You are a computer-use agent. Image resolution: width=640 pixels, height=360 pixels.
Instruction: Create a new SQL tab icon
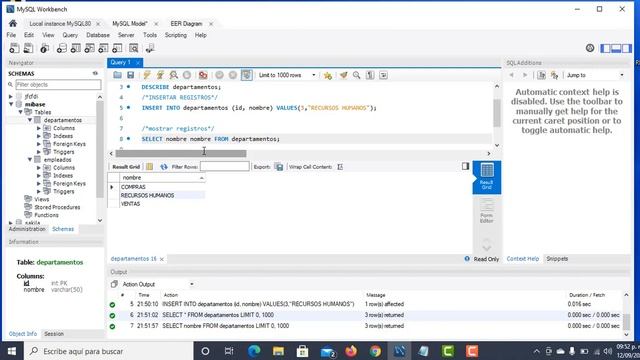[x=14, y=48]
